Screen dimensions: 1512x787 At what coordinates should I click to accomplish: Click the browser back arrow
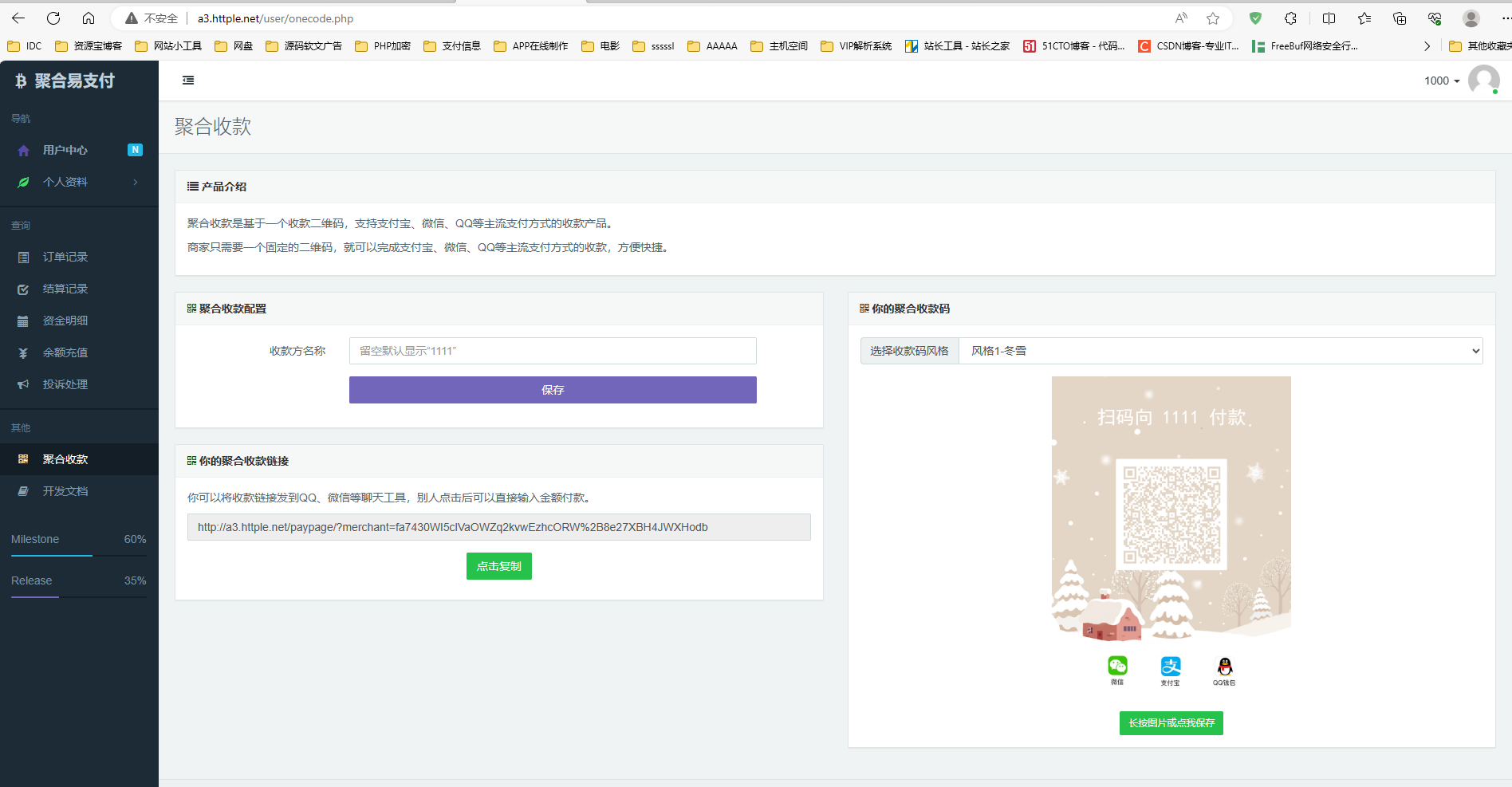click(x=18, y=18)
